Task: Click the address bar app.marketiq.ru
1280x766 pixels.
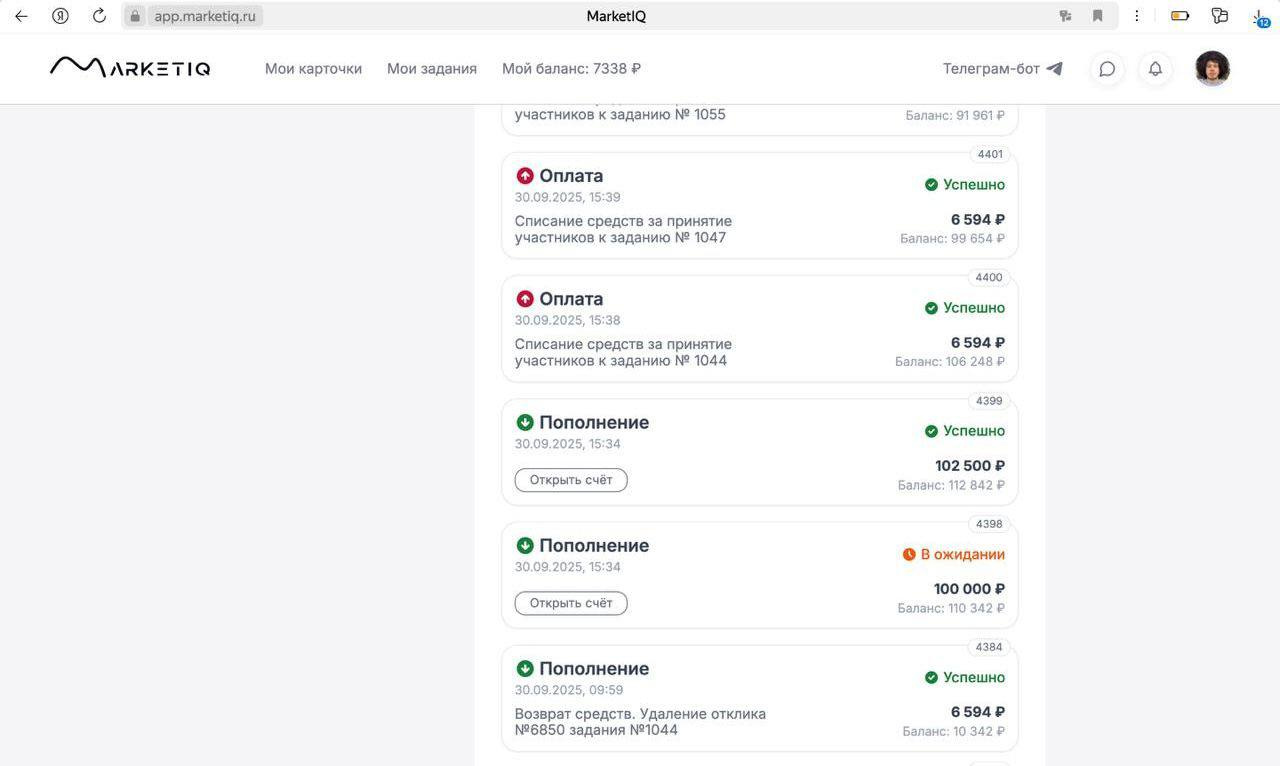Action: tap(204, 16)
